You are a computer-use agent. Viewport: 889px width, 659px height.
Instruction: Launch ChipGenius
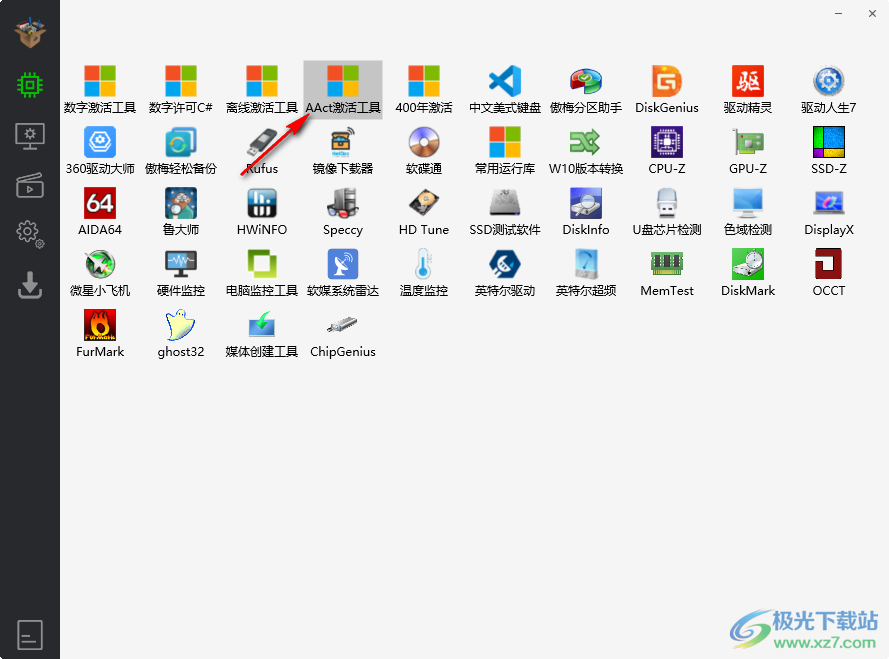tap(343, 333)
